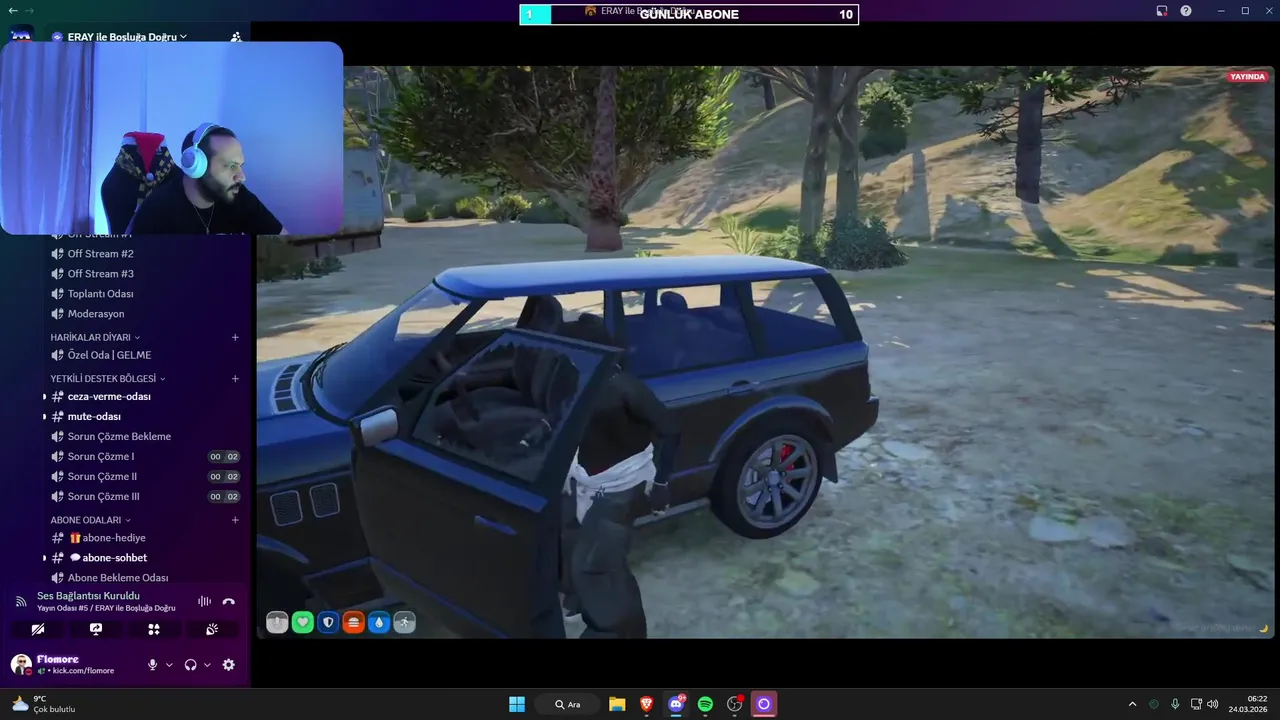The height and width of the screenshot is (720, 1280).
Task: Click the GÜNLÜK ABONE progress bar
Action: (x=689, y=14)
